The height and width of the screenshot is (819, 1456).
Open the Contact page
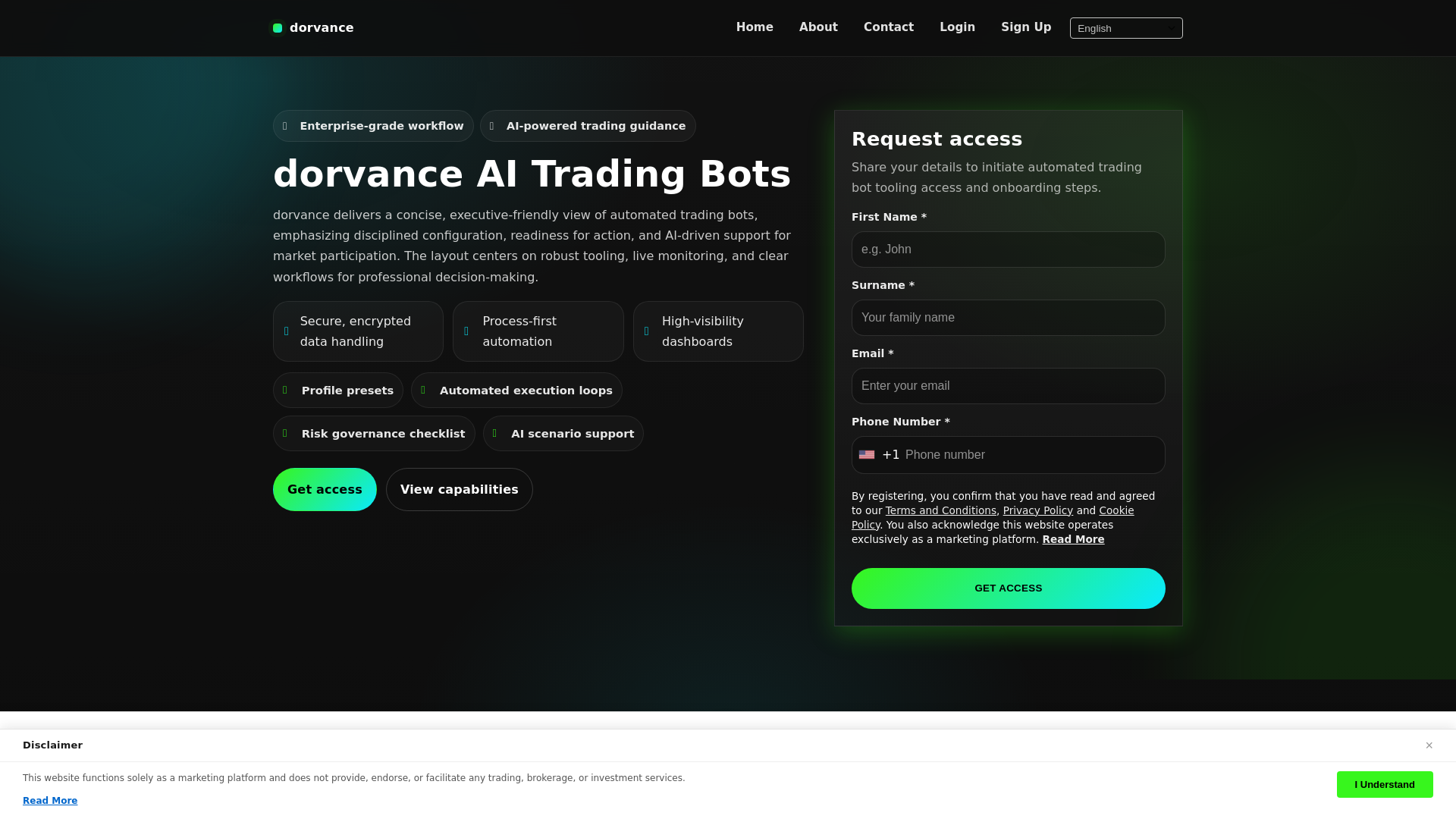pos(889,27)
